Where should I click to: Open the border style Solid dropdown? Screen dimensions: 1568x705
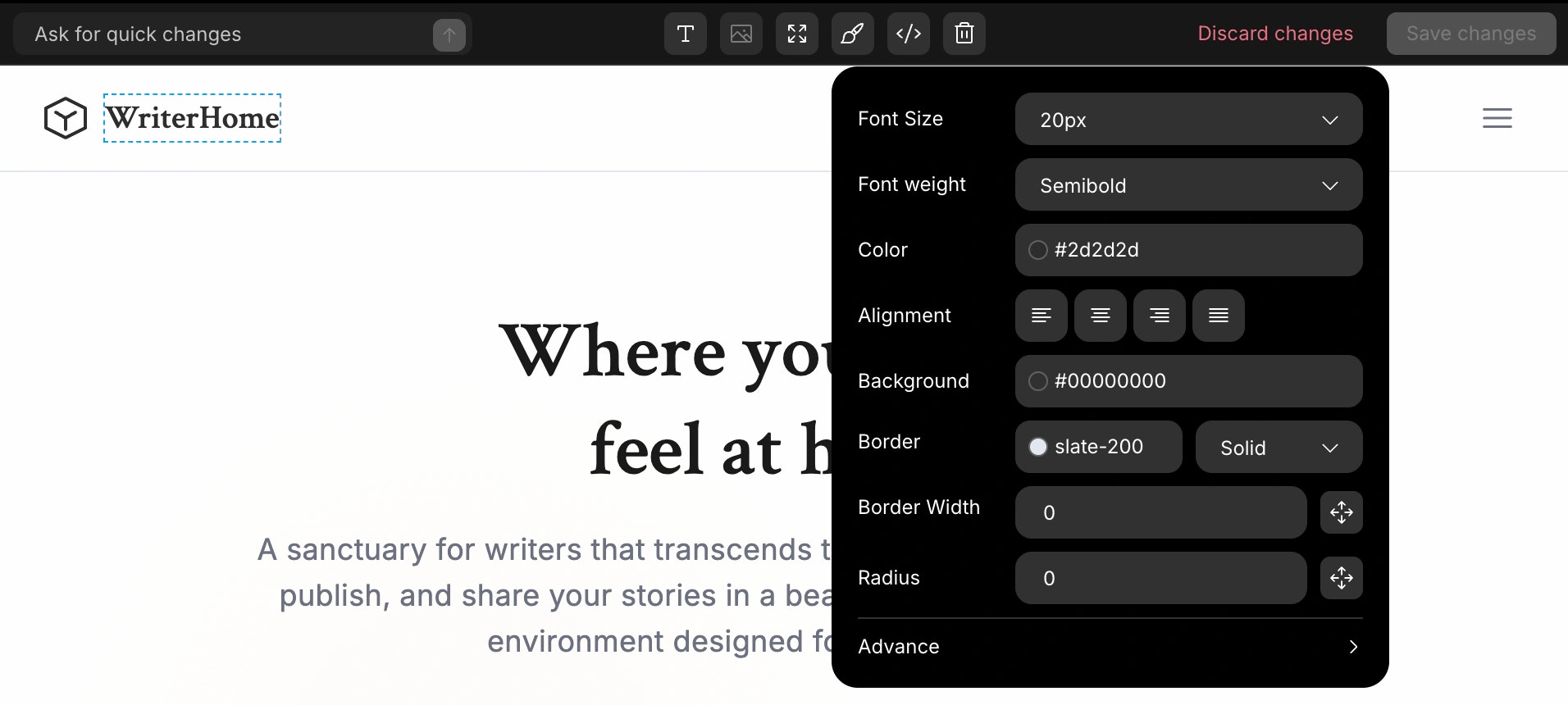click(x=1279, y=447)
